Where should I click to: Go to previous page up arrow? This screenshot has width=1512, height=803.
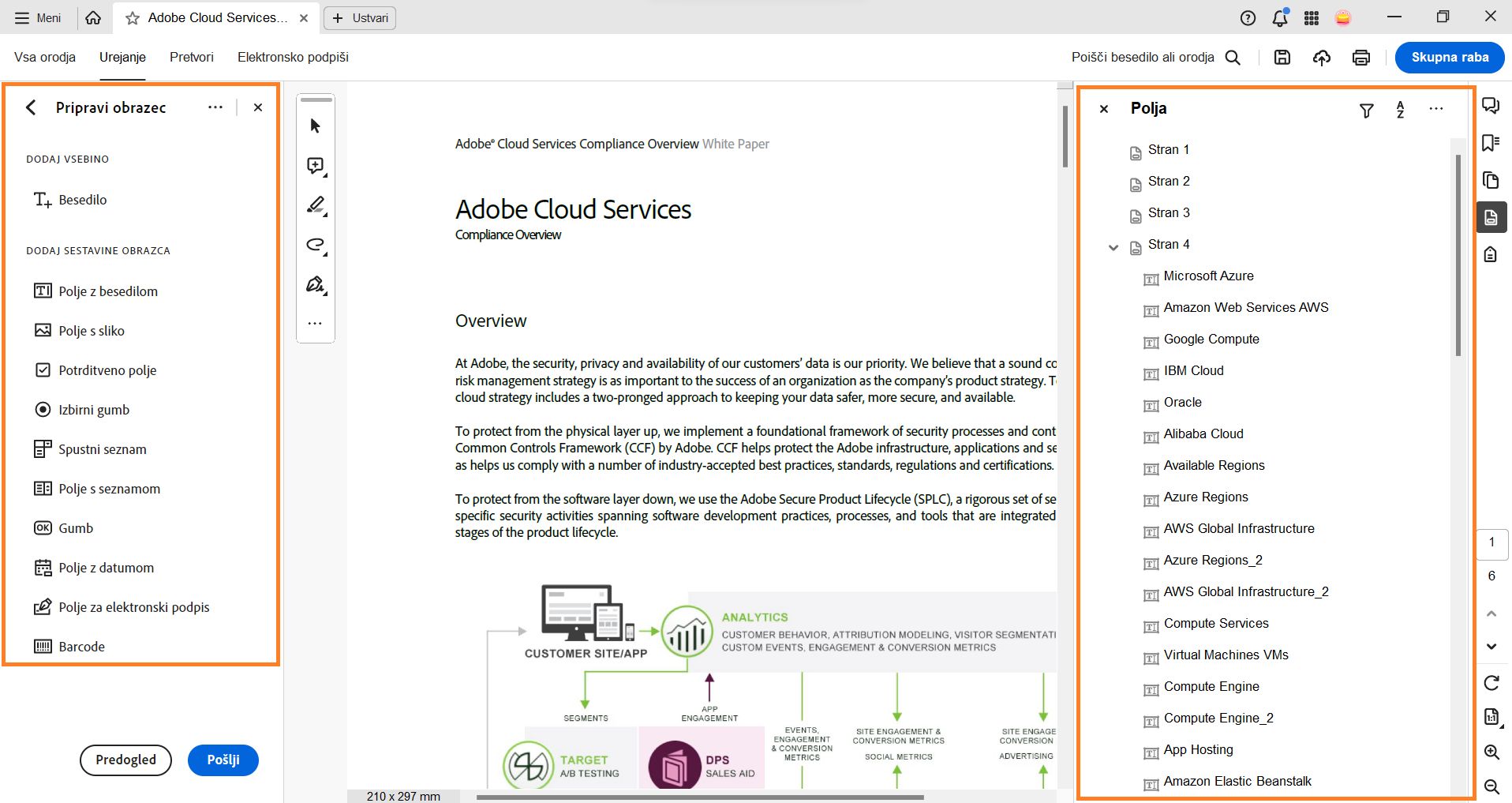tap(1491, 614)
